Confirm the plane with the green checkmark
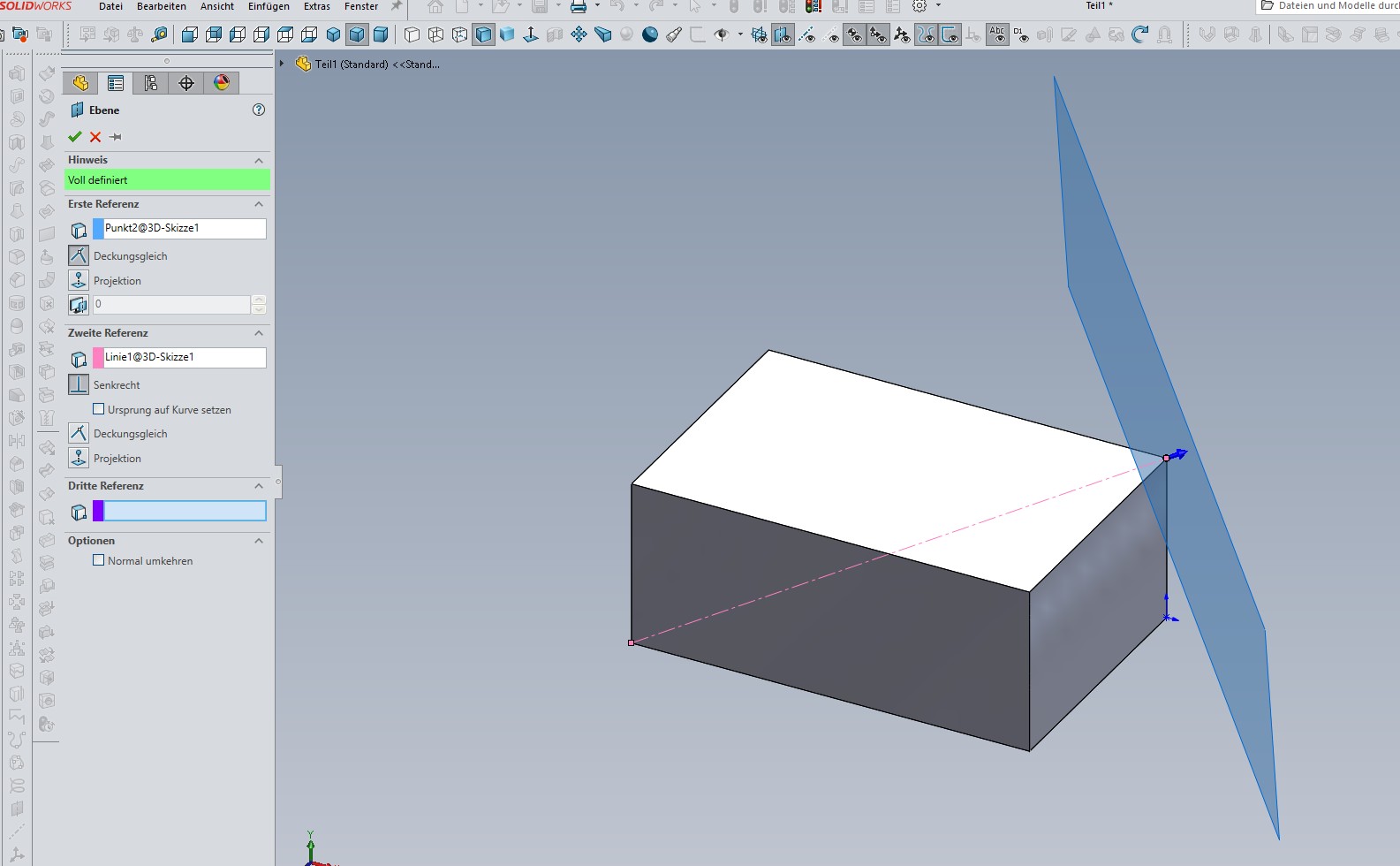 coord(75,137)
